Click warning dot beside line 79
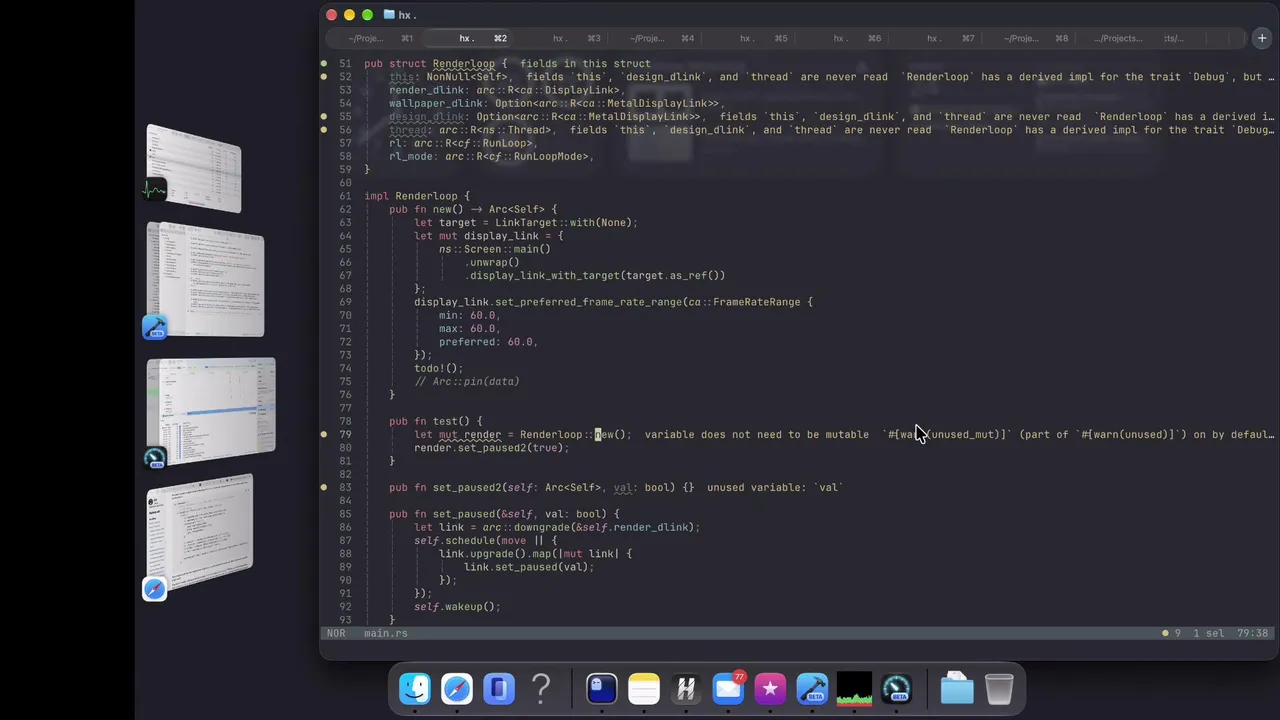This screenshot has height=720, width=1280. click(x=323, y=435)
